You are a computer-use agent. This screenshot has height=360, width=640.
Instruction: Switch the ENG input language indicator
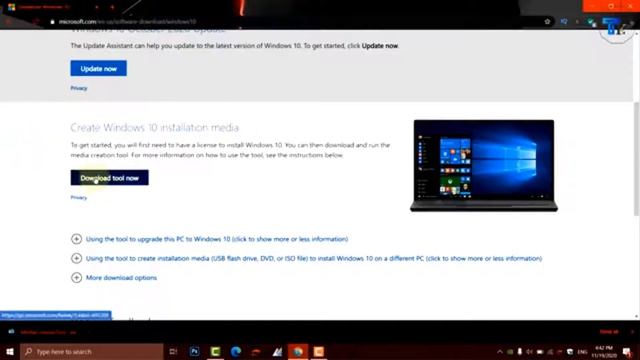coord(582,351)
